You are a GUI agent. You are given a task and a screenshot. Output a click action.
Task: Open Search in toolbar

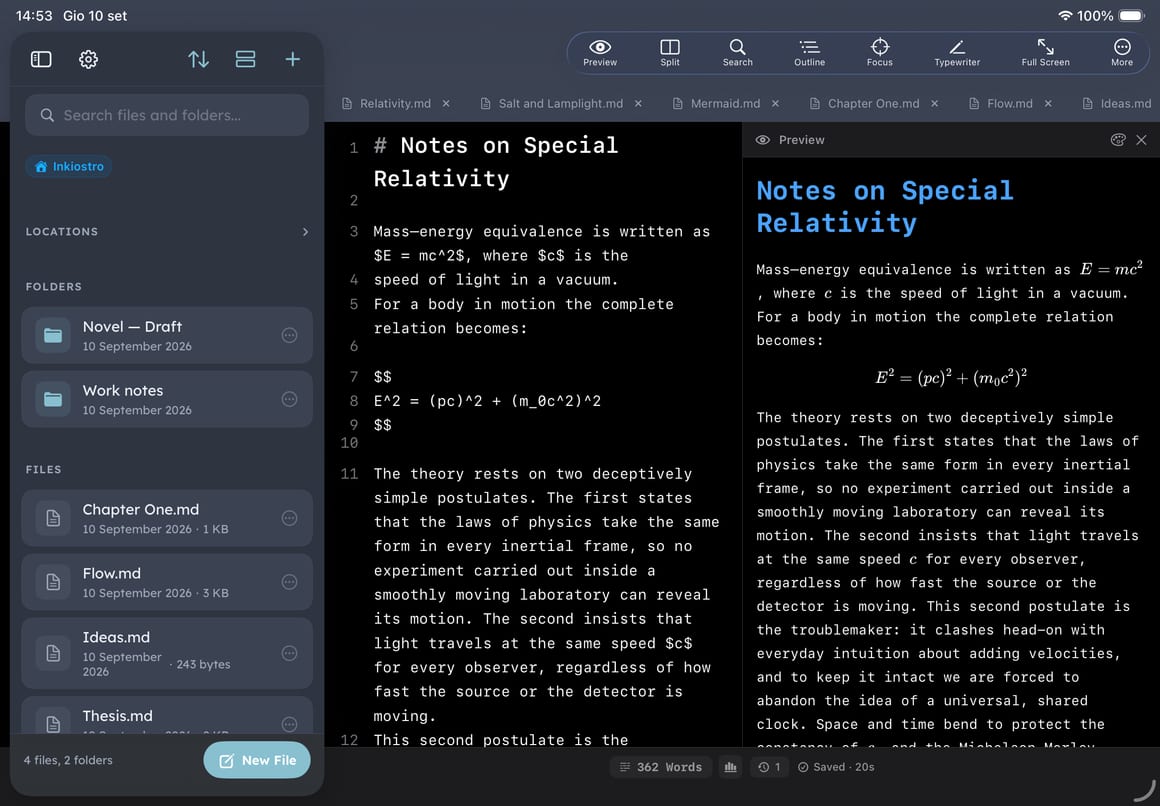738,53
